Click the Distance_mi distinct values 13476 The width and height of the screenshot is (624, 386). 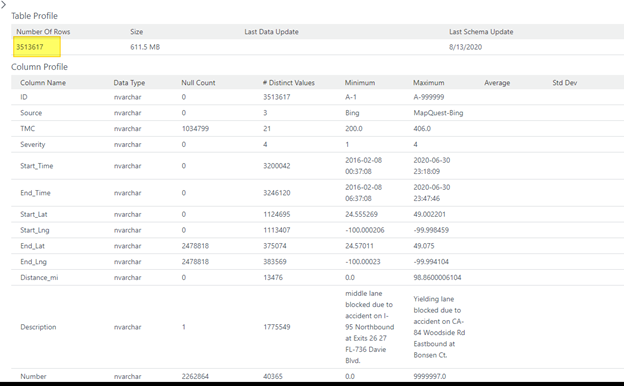click(x=273, y=278)
